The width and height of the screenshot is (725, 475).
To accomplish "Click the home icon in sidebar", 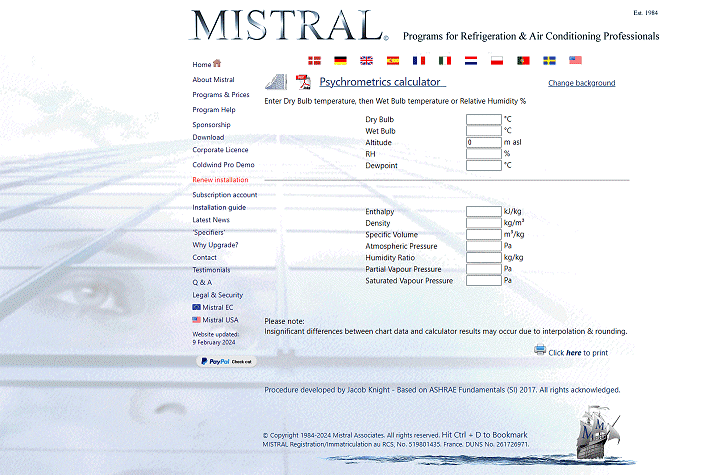I will [217, 64].
